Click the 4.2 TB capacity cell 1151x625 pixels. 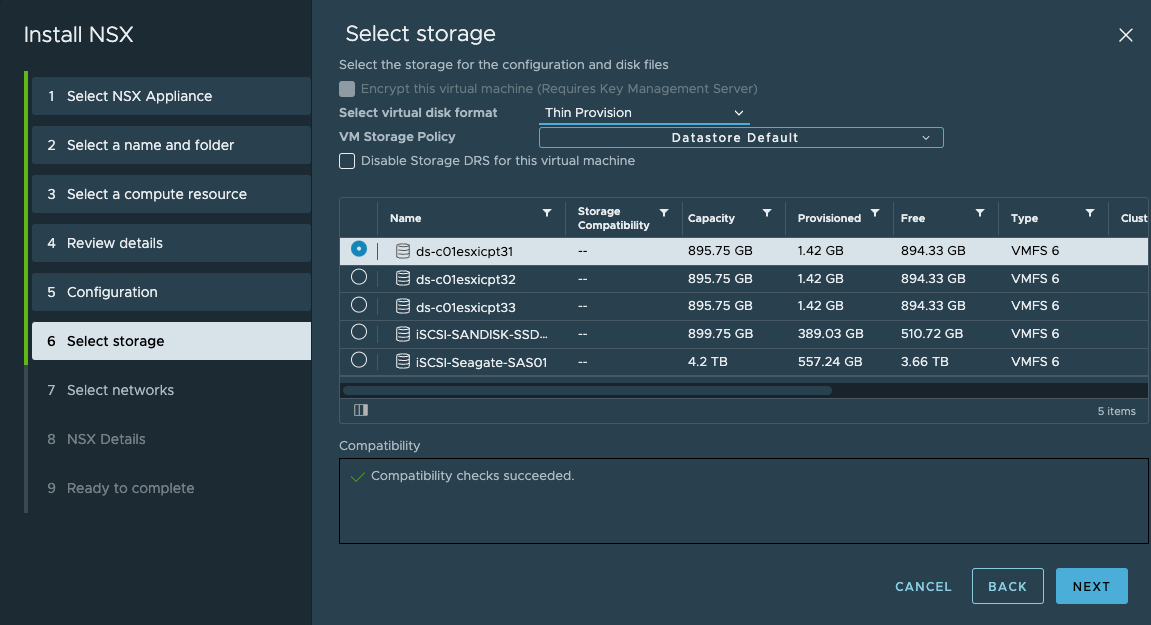pyautogui.click(x=708, y=361)
